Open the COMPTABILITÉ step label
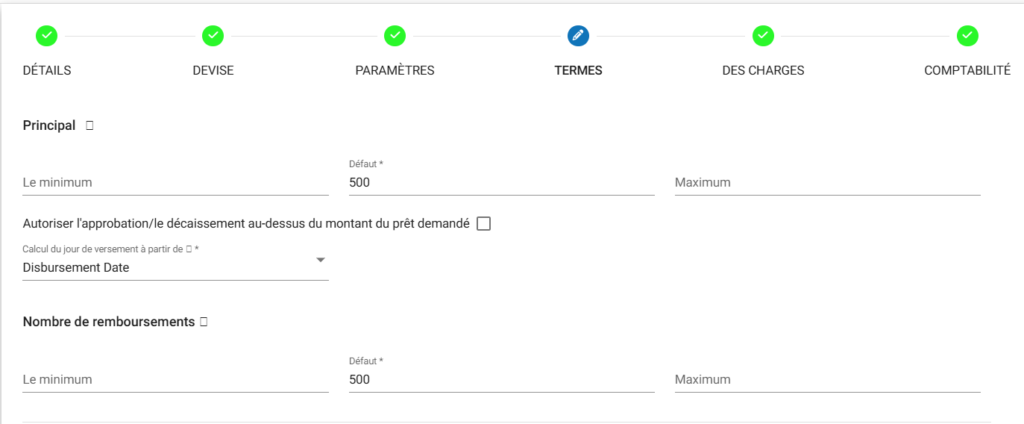 click(967, 71)
